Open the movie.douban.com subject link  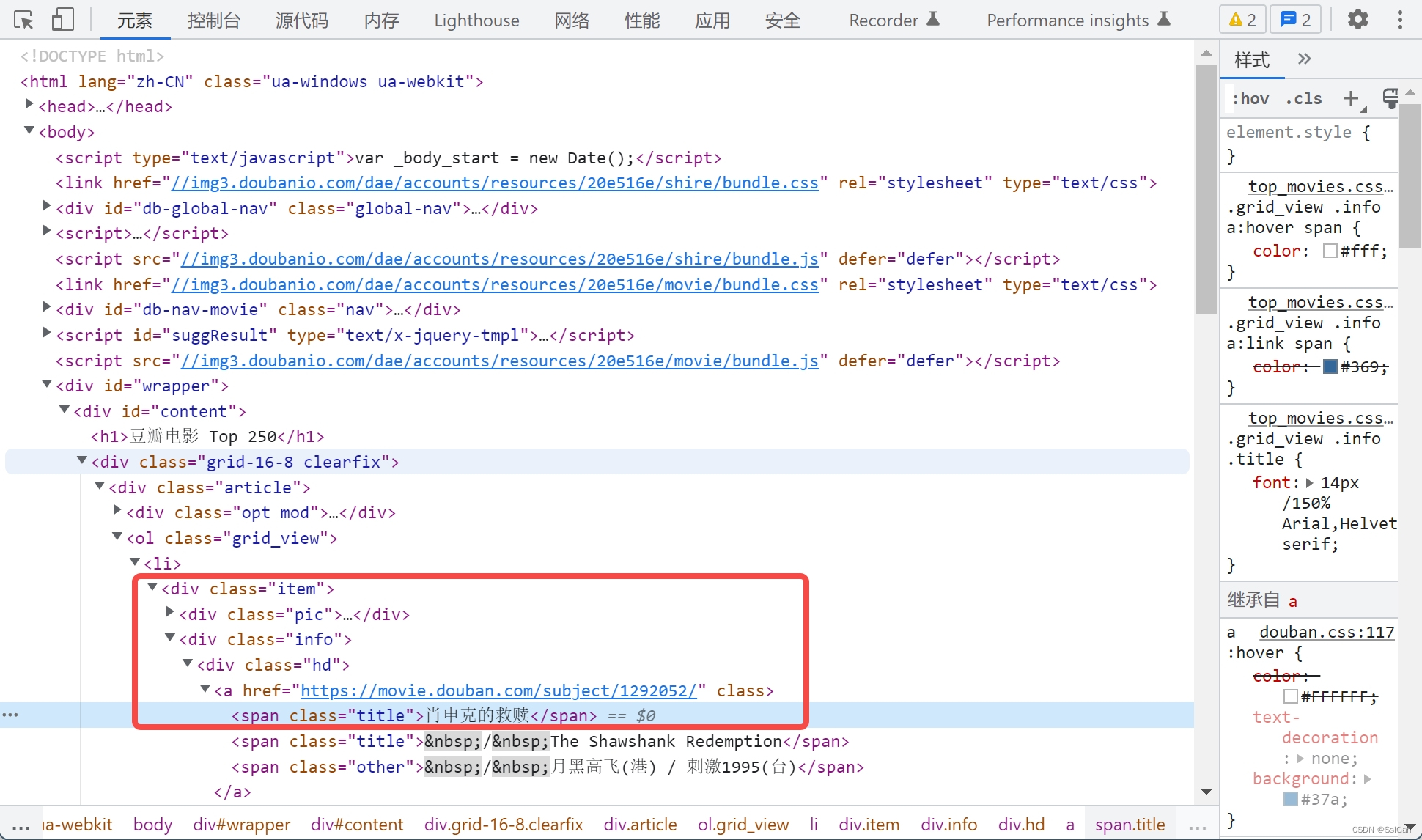coord(498,690)
